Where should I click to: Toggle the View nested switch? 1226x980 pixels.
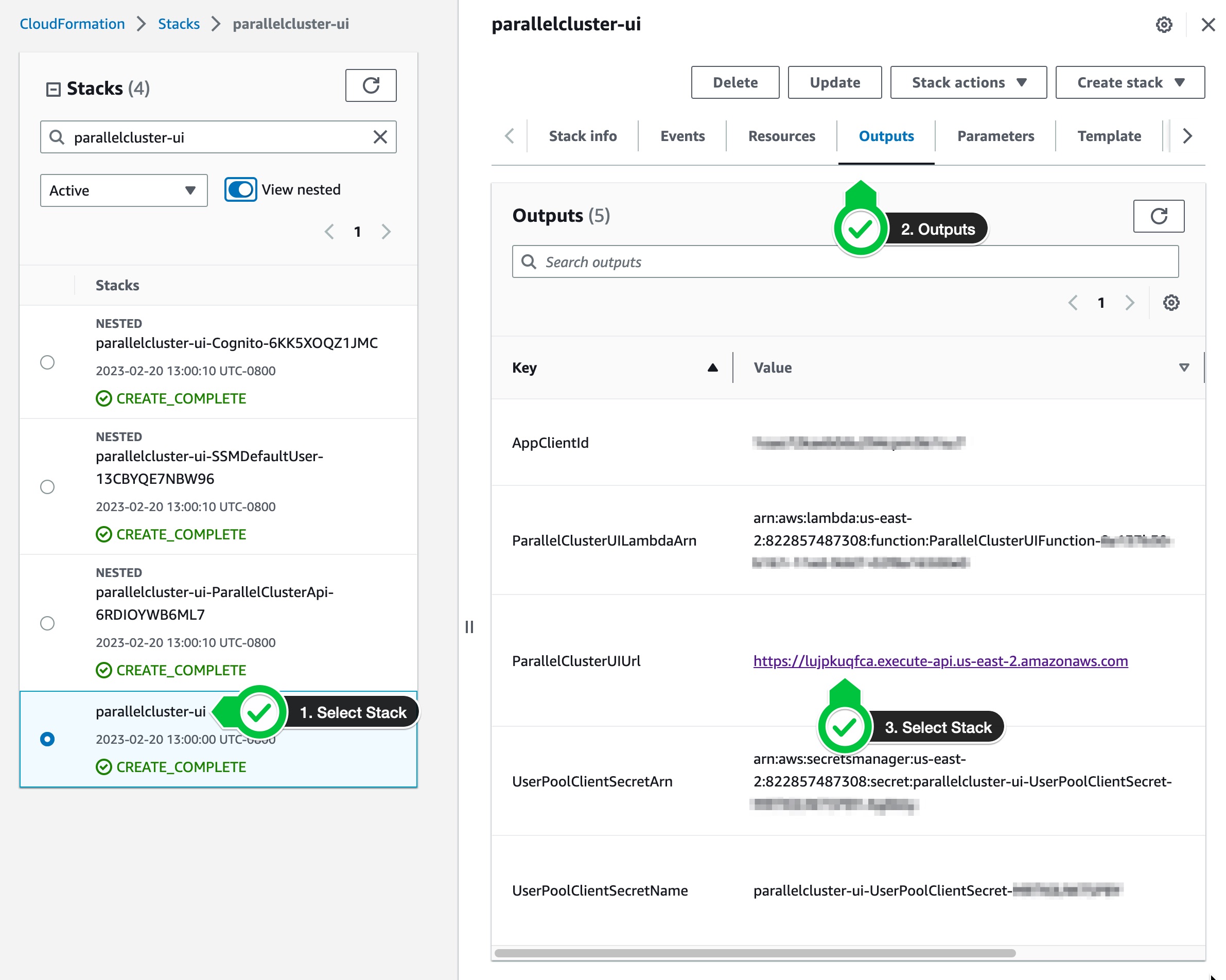click(240, 190)
